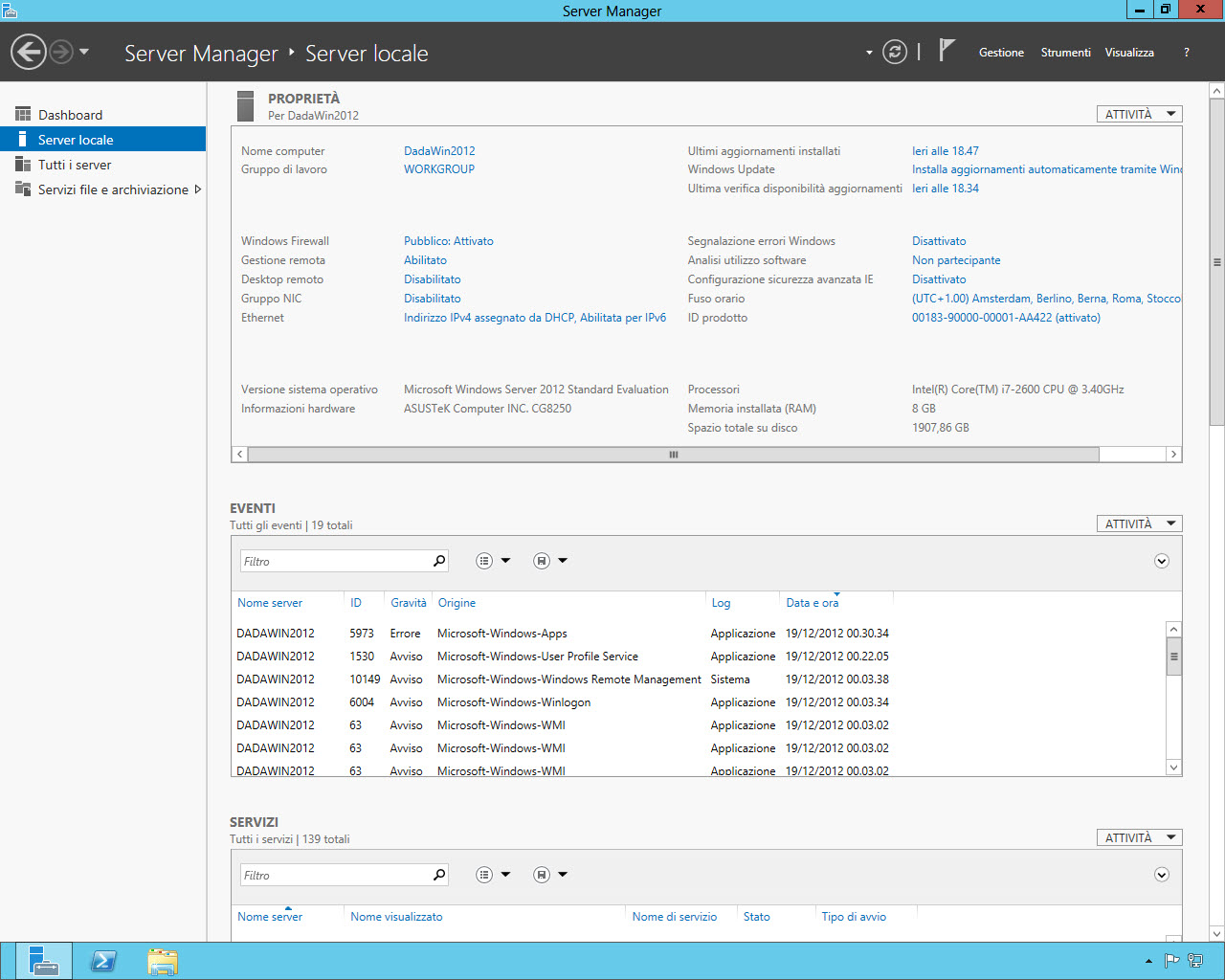Click the product ID 00183-90000 link

pos(1006,318)
